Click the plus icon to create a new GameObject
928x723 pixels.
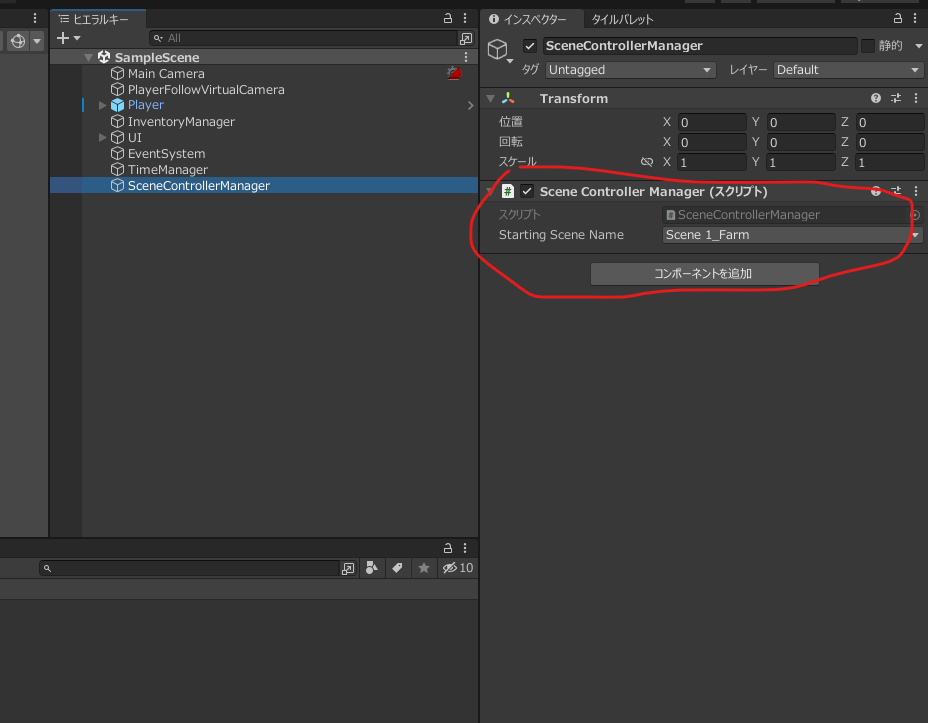63,38
